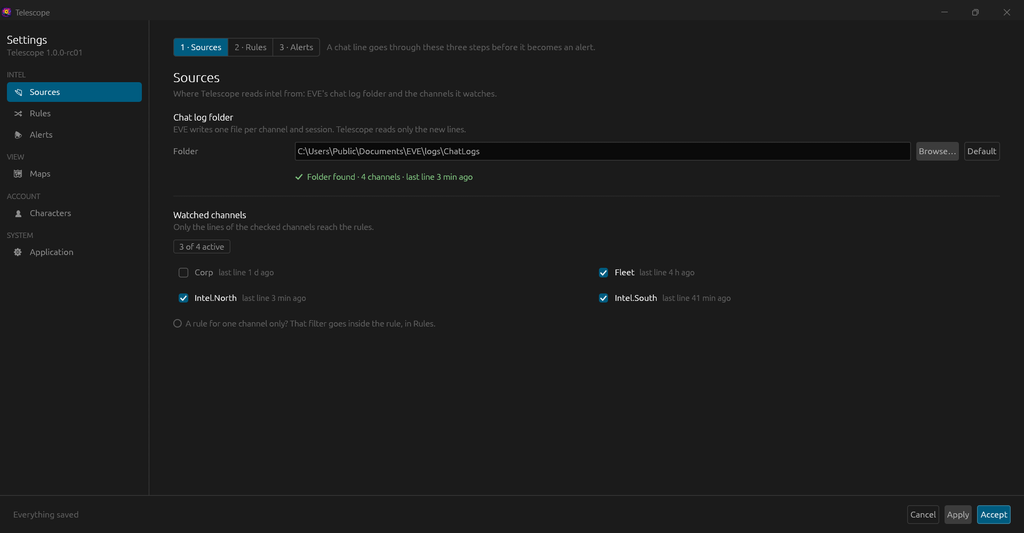Uncheck the Intel.North channel checkbox
This screenshot has height=533, width=1024.
tap(184, 298)
